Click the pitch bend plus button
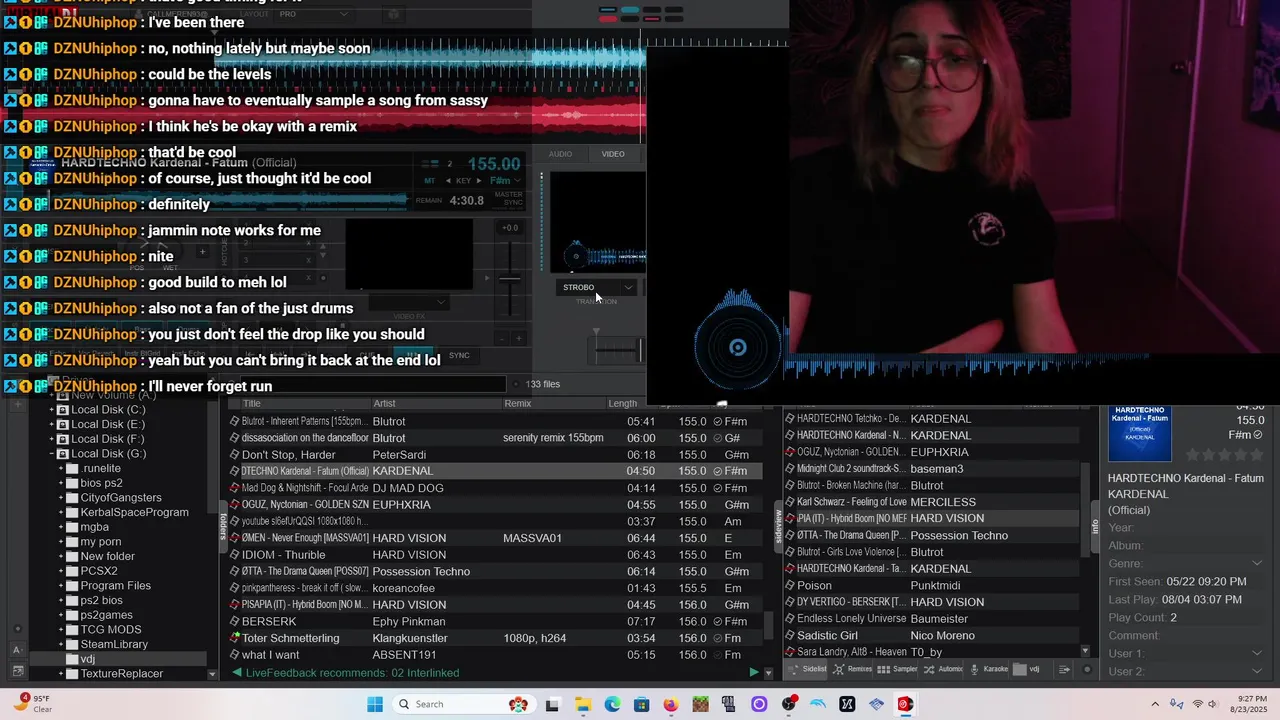 pos(520,338)
